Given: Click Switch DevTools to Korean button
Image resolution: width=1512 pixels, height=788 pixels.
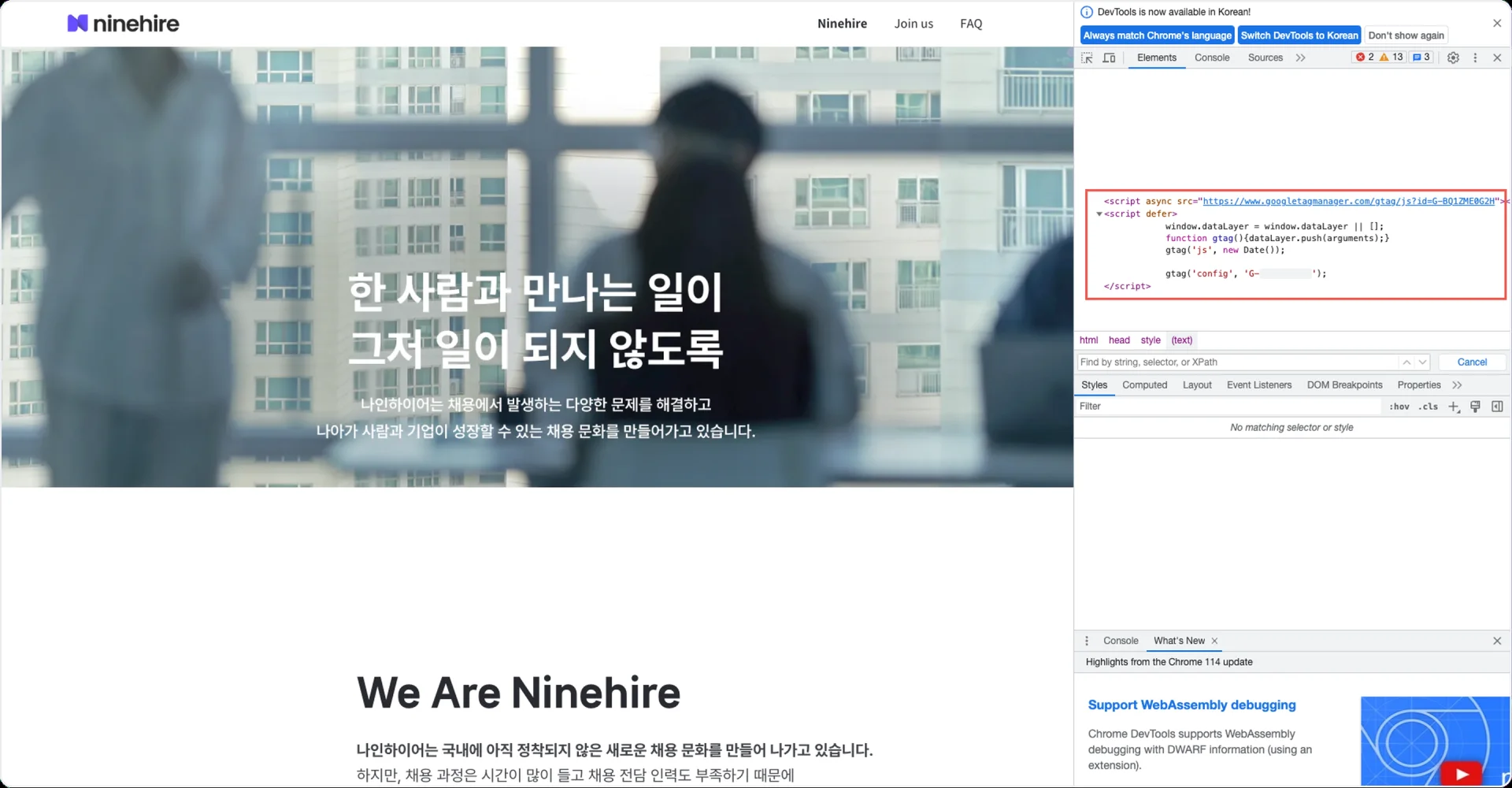Looking at the screenshot, I should pyautogui.click(x=1299, y=35).
